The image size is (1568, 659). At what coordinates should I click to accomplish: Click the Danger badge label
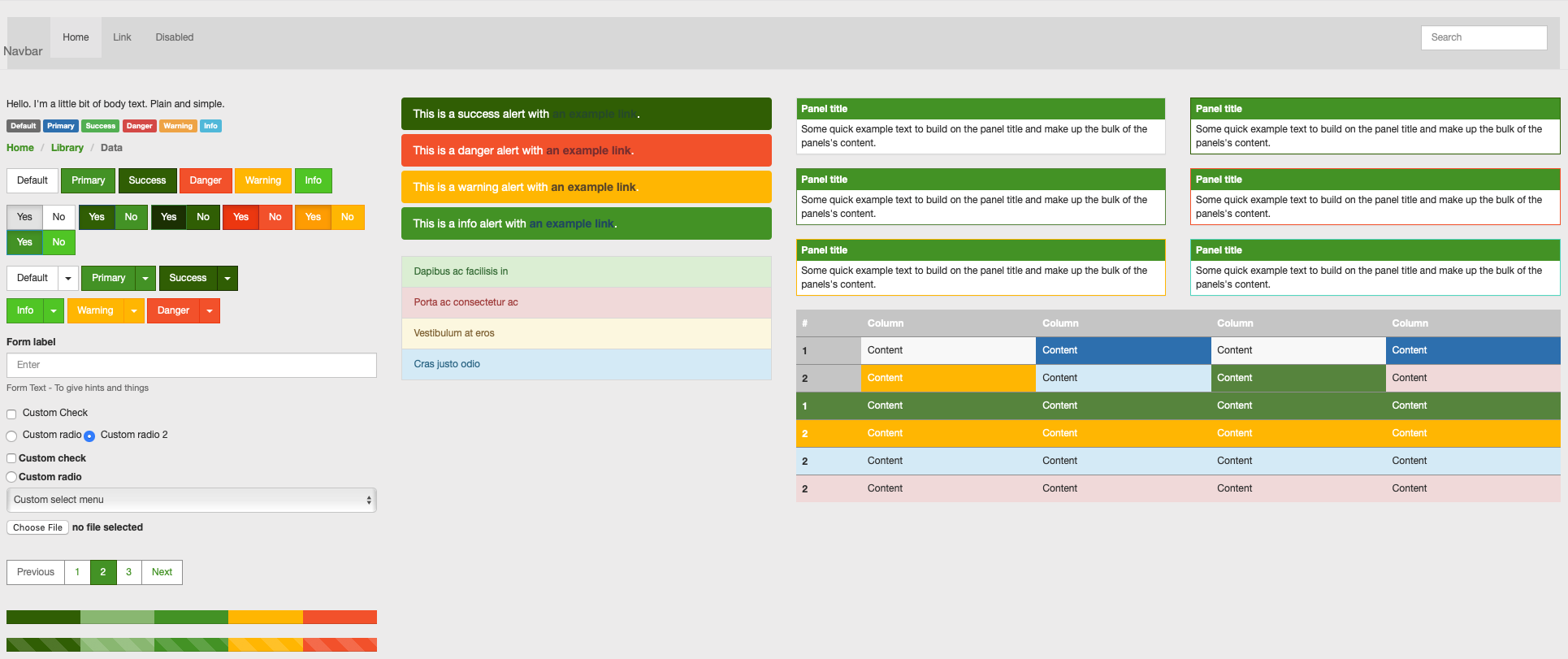[139, 126]
